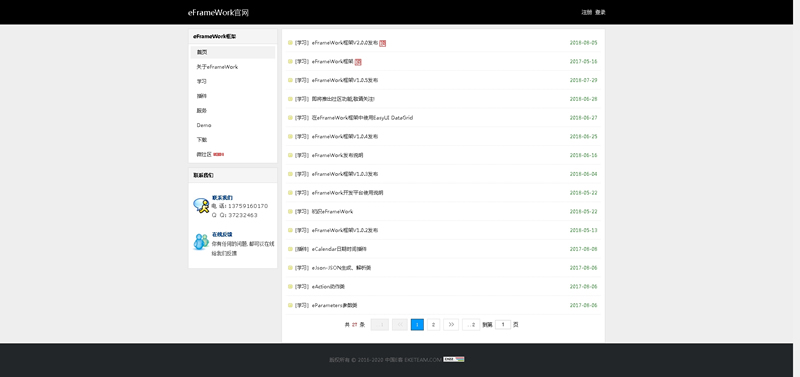Click yellow bullet of eParameters row
Viewport: 800px width, 377px height.
(x=290, y=305)
